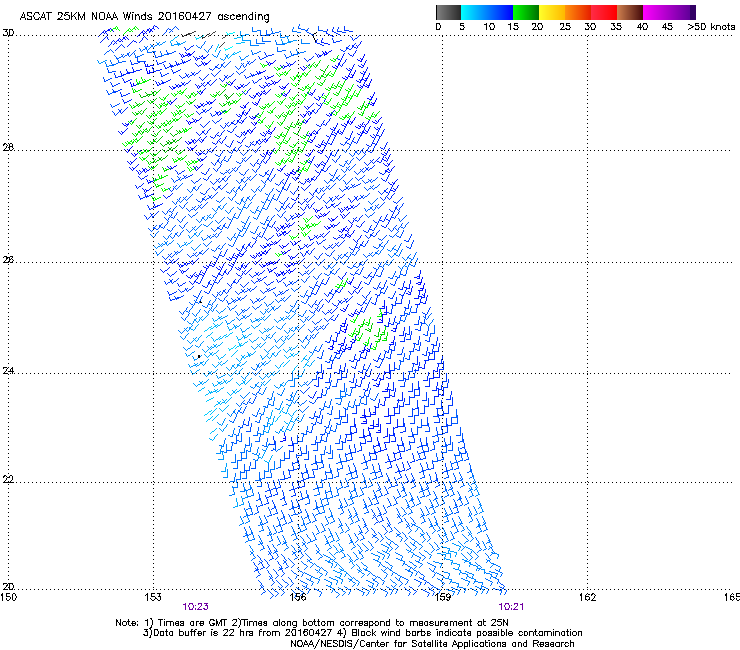Click the gray 0-5 knots color swatch
This screenshot has height=650, width=740.
[x=448, y=12]
